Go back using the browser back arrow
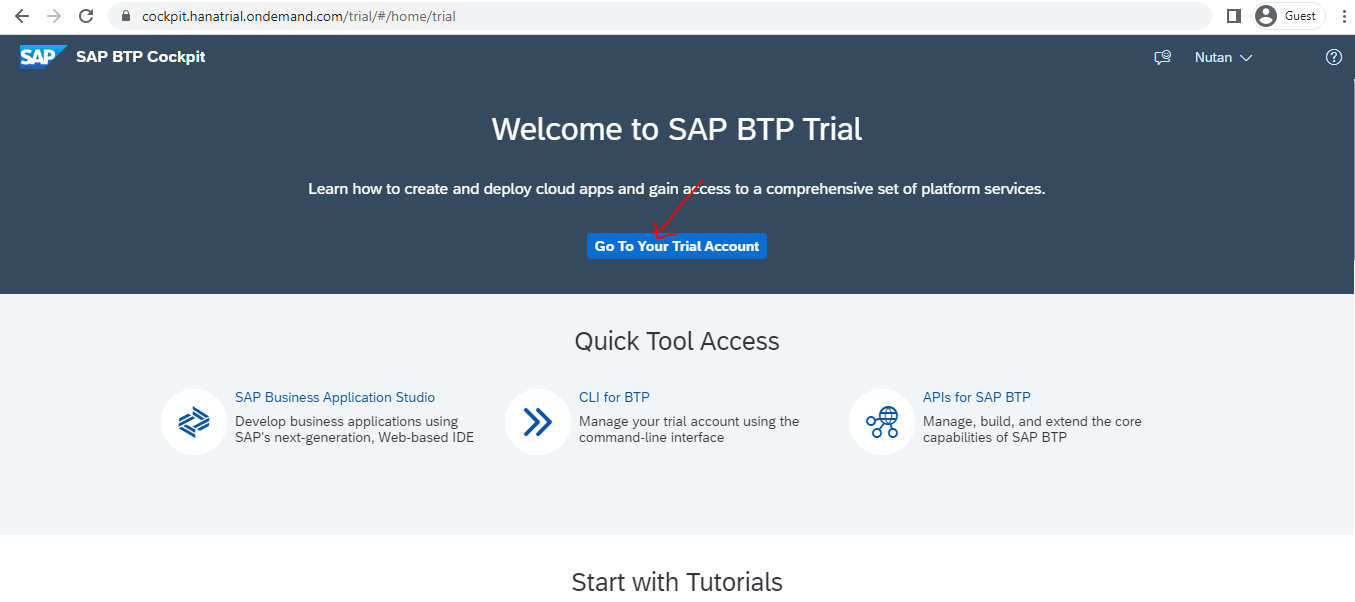 (x=22, y=16)
